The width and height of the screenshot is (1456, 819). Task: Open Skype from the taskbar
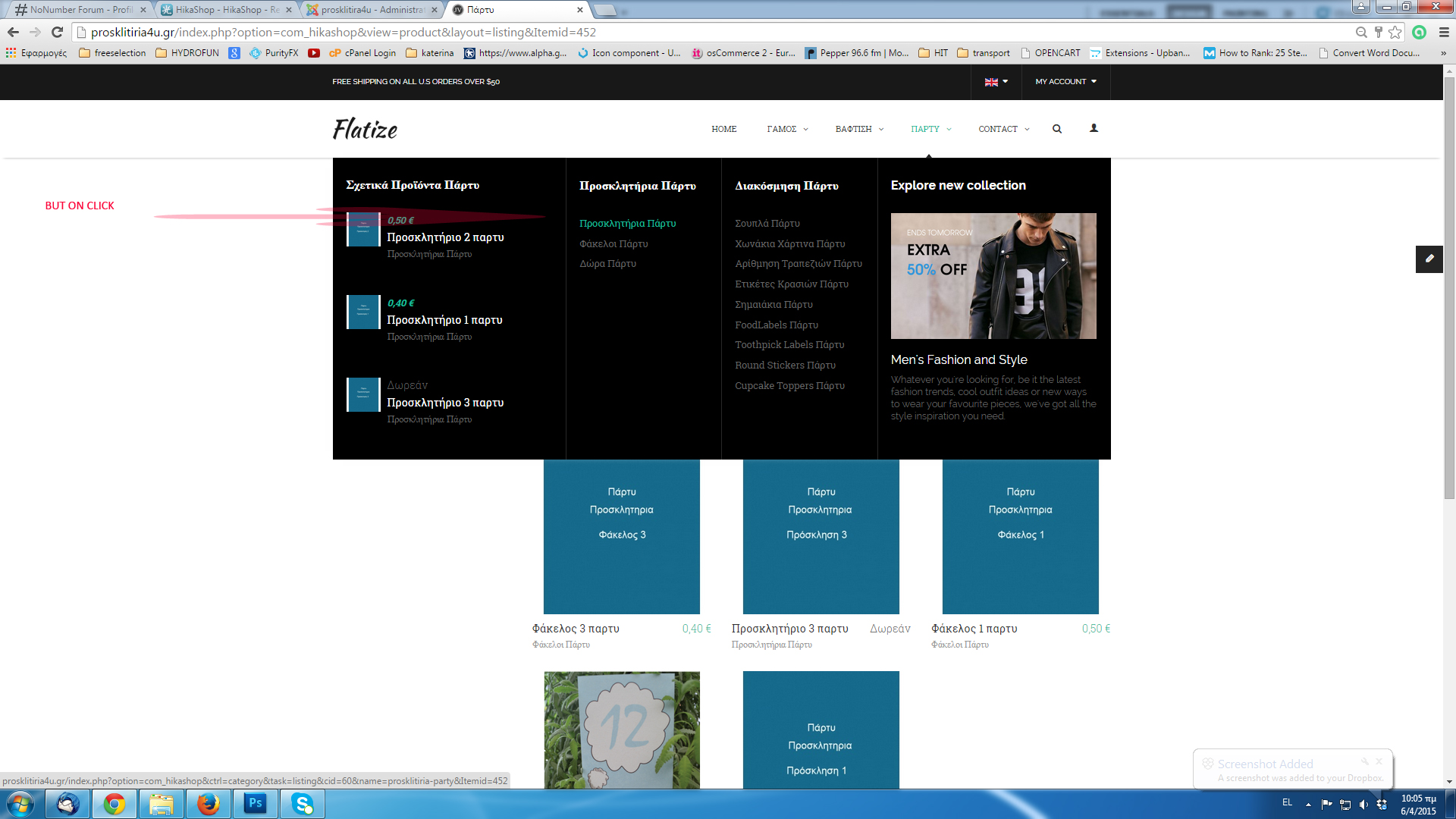[x=303, y=803]
